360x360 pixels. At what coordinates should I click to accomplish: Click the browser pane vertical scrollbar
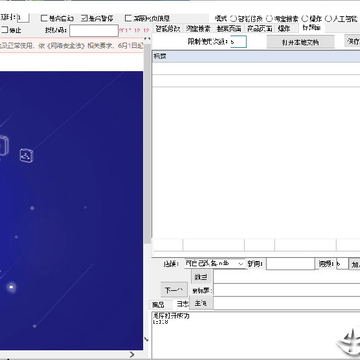point(147,143)
